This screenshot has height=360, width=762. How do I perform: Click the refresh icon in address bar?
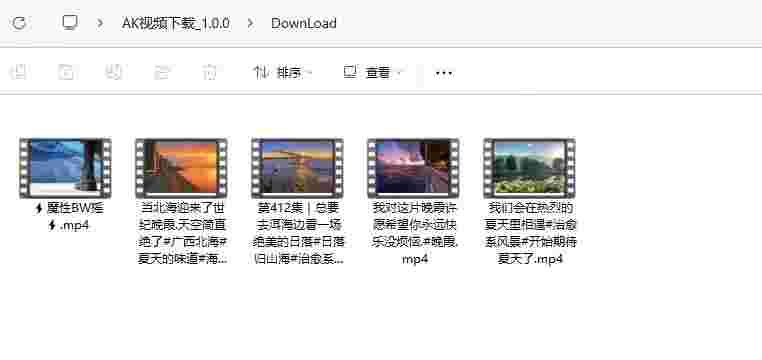19,23
